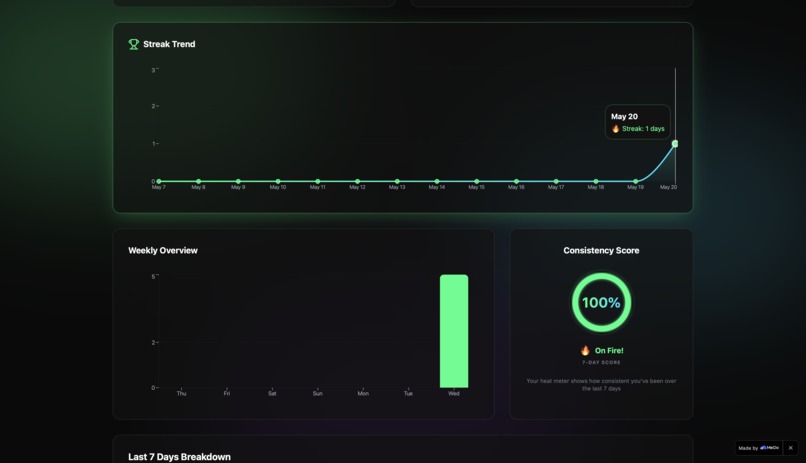Screen dimensions: 806x463
Task: Click the 3 value on Streak Trend y-axis
Action: click(153, 70)
